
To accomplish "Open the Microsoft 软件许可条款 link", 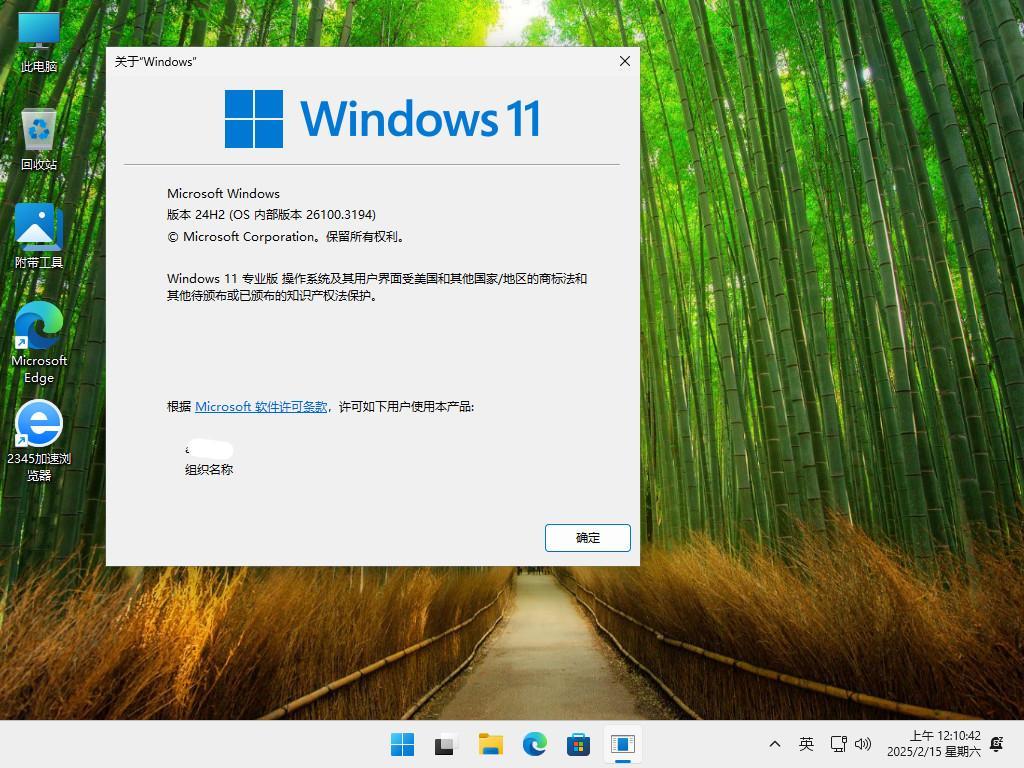I will pos(261,406).
